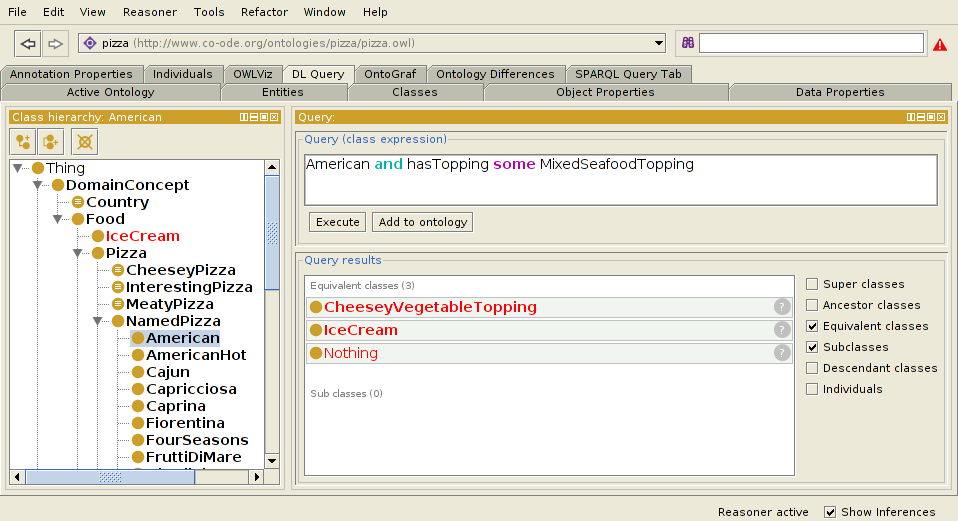Switch to the Entities tab
Image resolution: width=958 pixels, height=521 pixels.
[x=282, y=92]
